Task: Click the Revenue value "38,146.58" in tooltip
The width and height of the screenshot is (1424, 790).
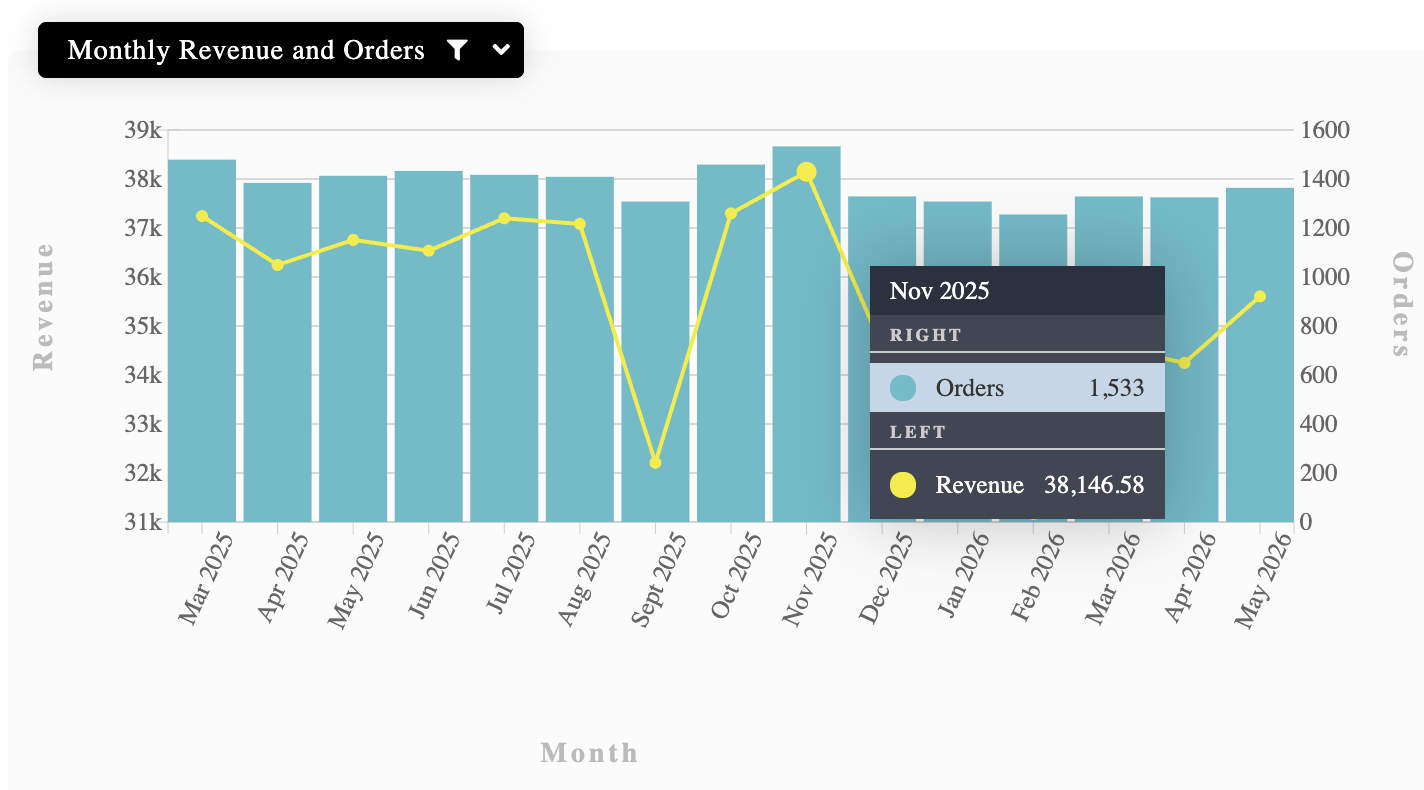Action: tap(1094, 485)
